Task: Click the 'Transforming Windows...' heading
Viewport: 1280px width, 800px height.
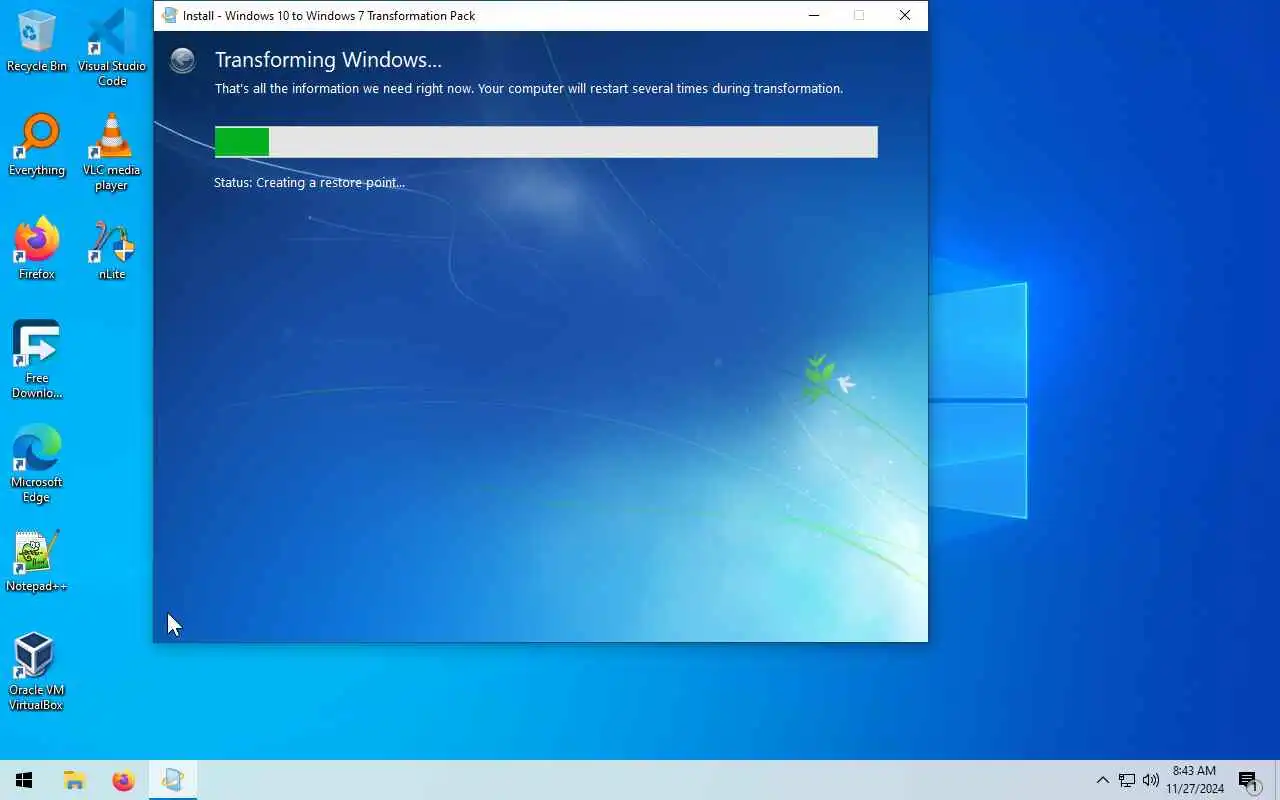Action: (x=328, y=60)
